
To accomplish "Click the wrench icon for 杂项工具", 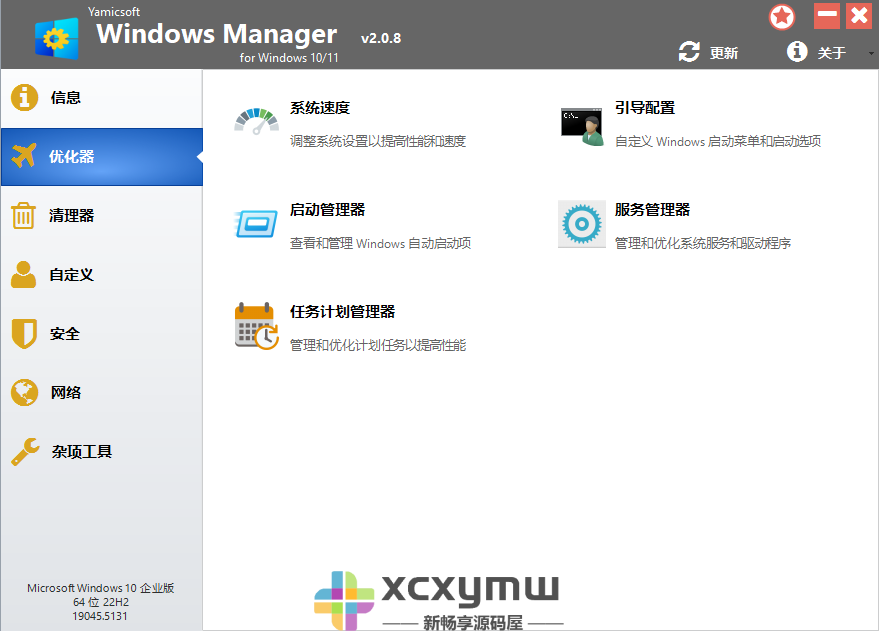I will coord(25,452).
